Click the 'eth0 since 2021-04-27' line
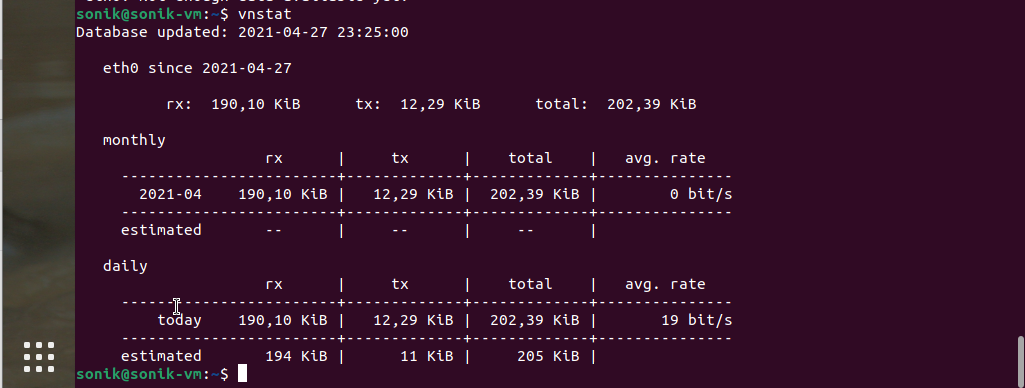Viewport: 1025px width, 388px height. [197, 68]
